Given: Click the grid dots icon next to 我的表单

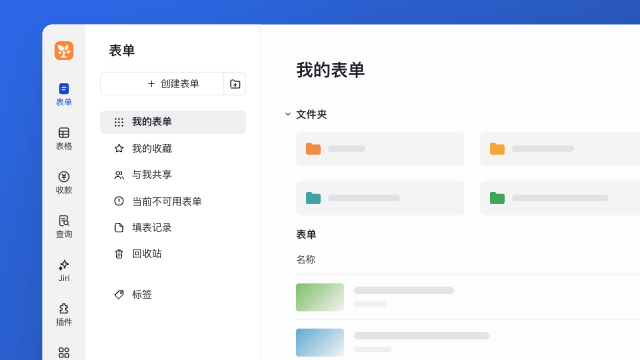Looking at the screenshot, I should pos(119,122).
